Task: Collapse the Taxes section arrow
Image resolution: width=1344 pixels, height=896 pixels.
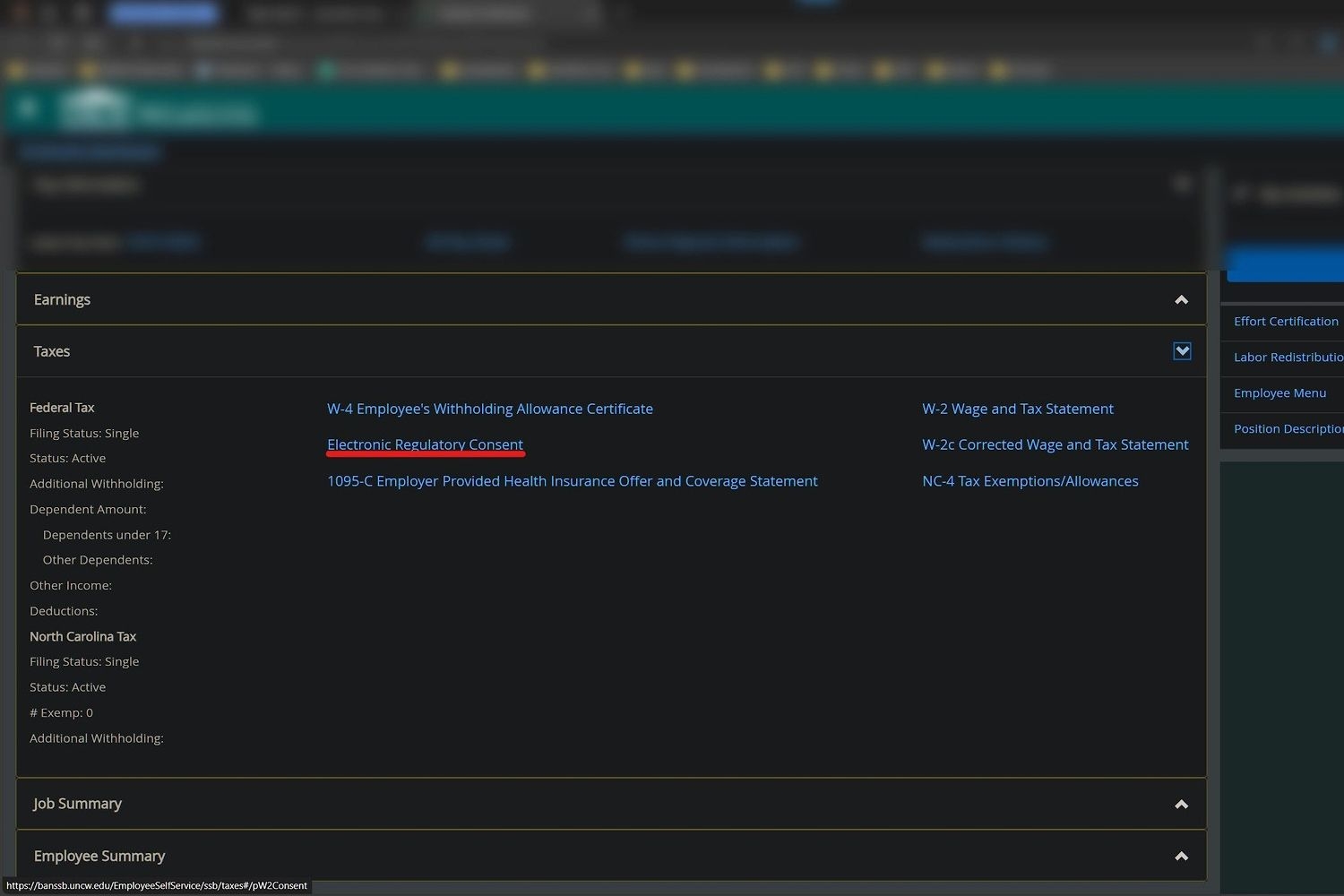Action: tap(1182, 351)
